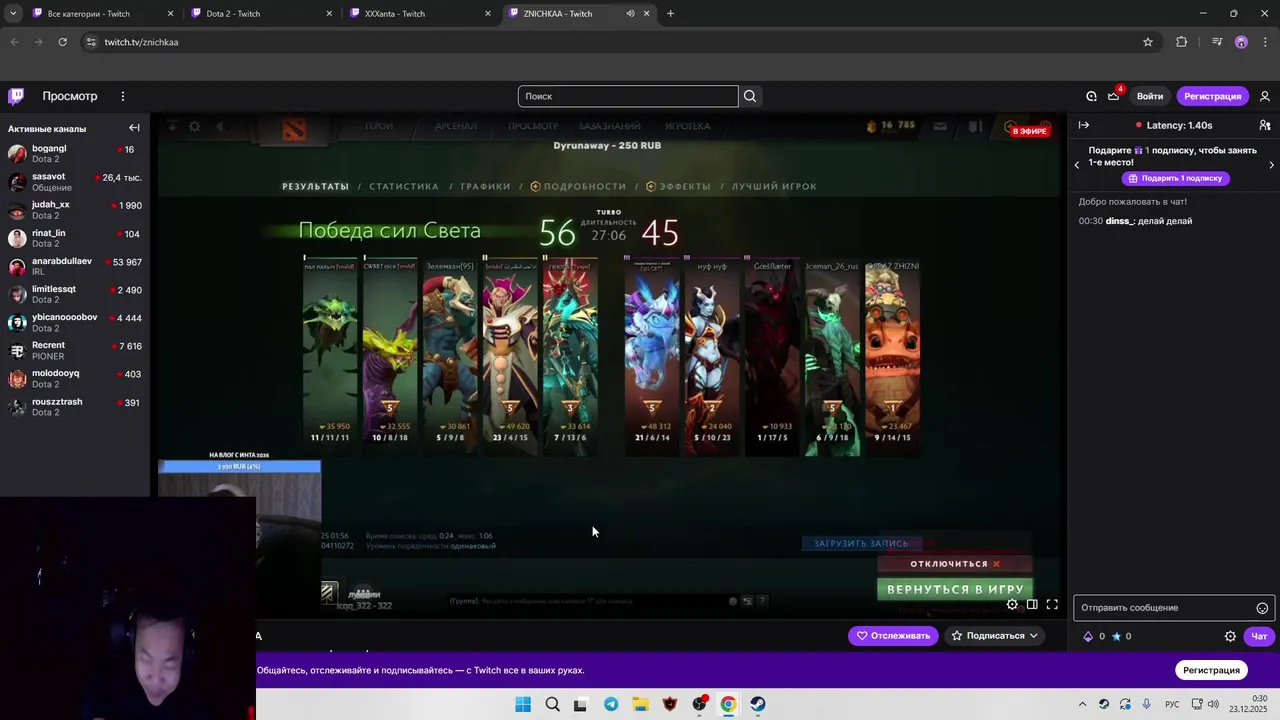The width and height of the screenshot is (1280, 720).
Task: Open molodooyq channel in sidebar
Action: [75, 378]
